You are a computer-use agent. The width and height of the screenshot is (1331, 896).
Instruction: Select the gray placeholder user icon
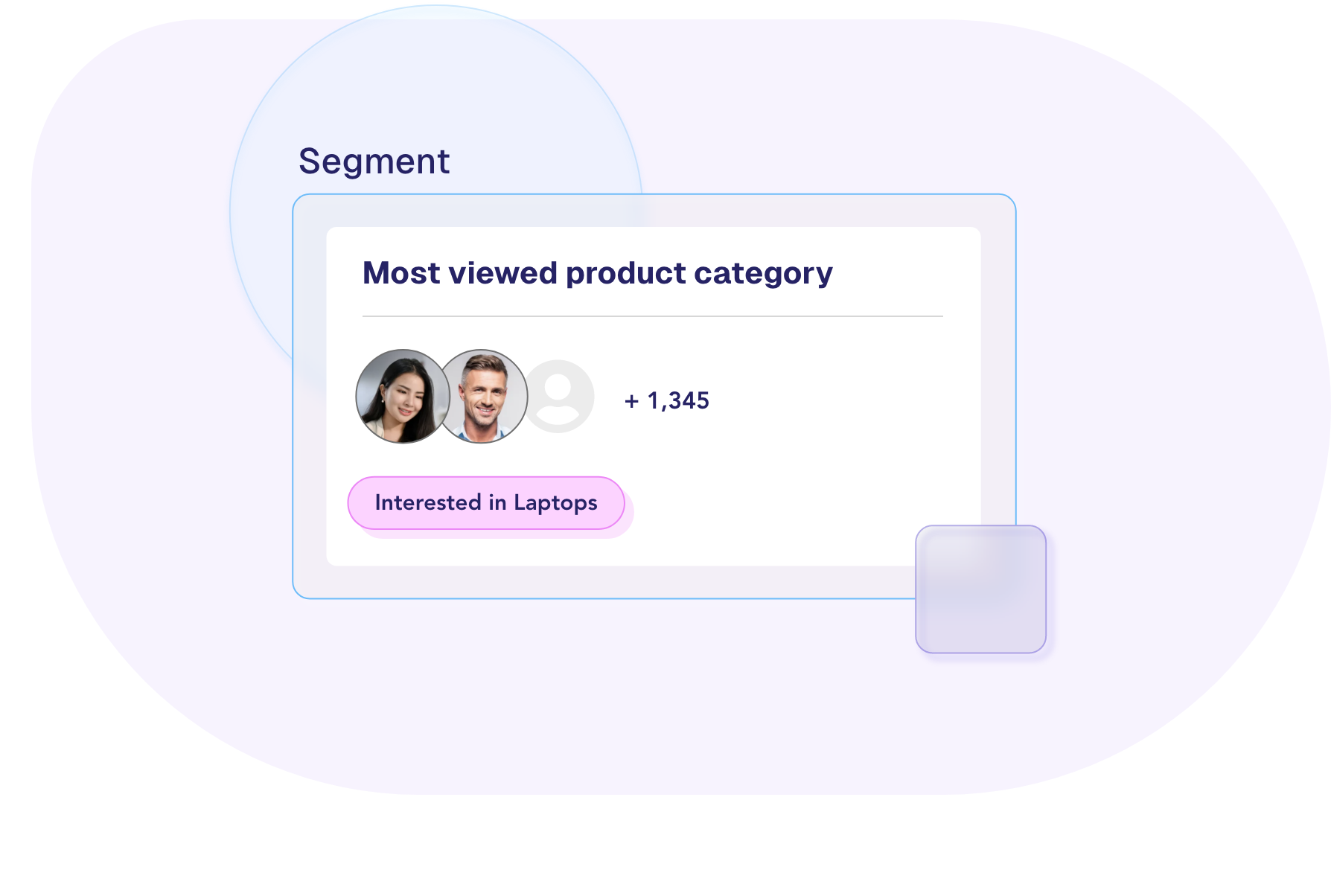click(x=560, y=397)
